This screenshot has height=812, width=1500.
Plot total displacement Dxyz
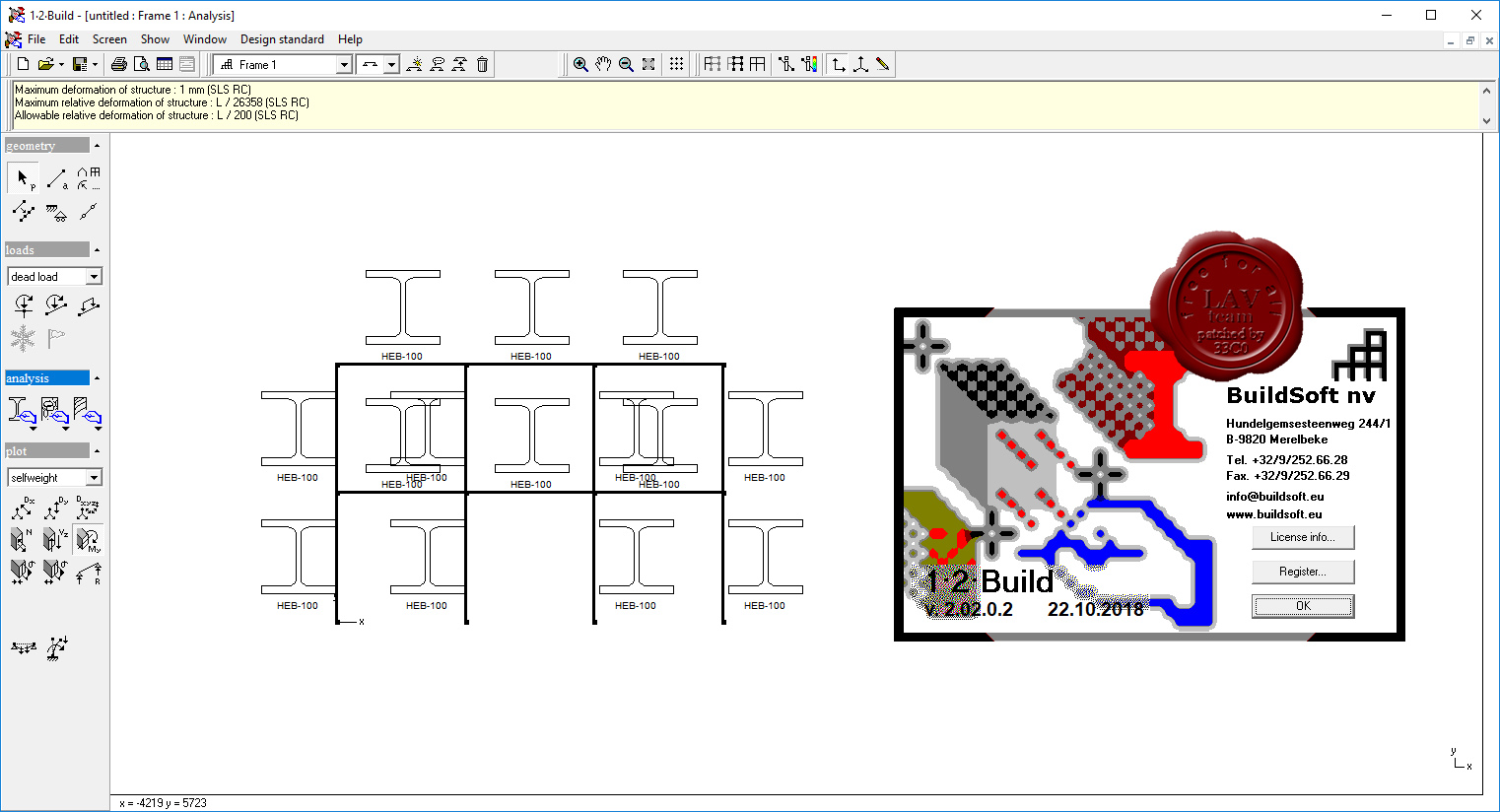point(89,507)
